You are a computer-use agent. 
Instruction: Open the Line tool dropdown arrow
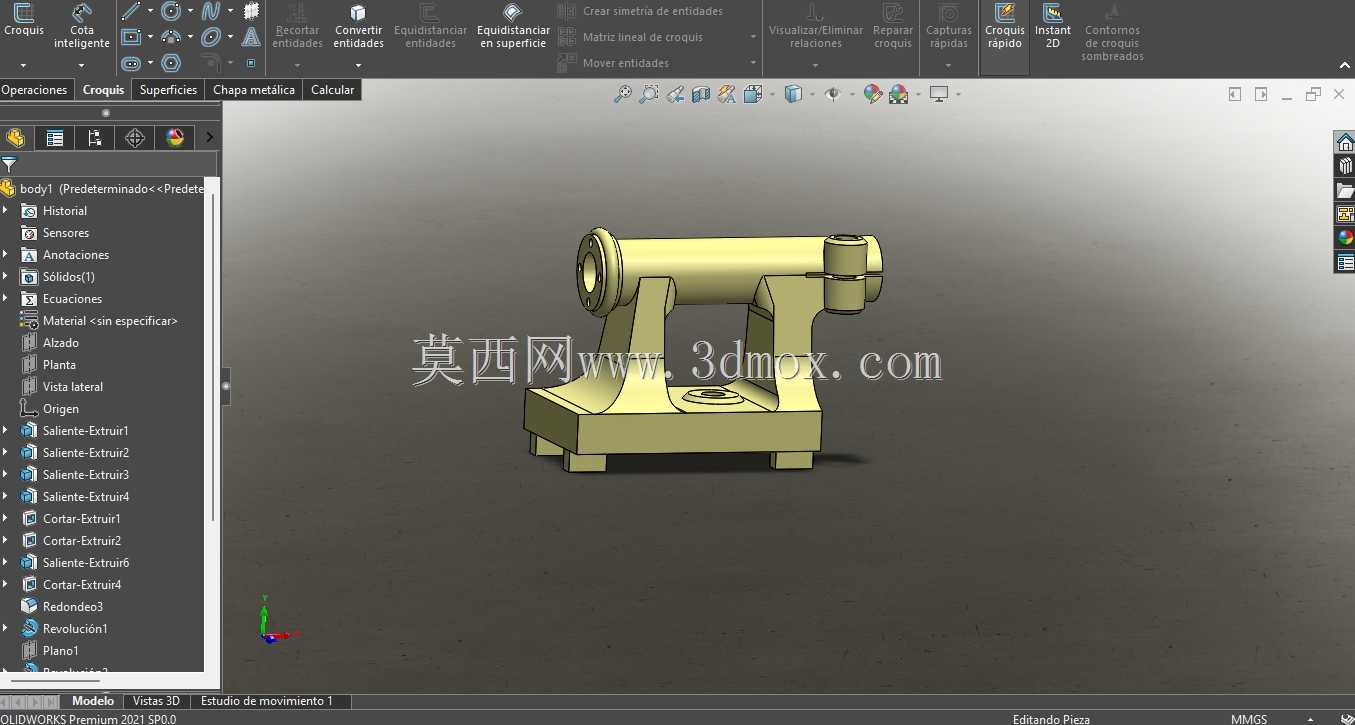tap(150, 11)
